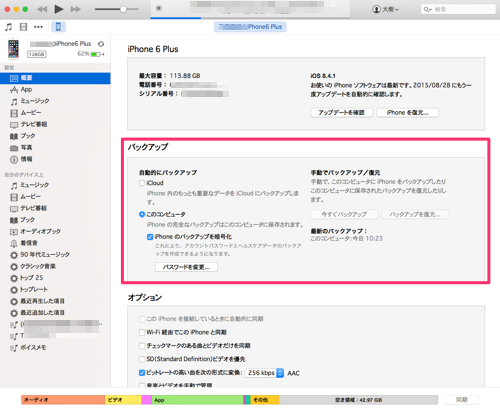
Task: Open ボイスメモ playlist
Action: (x=55, y=348)
